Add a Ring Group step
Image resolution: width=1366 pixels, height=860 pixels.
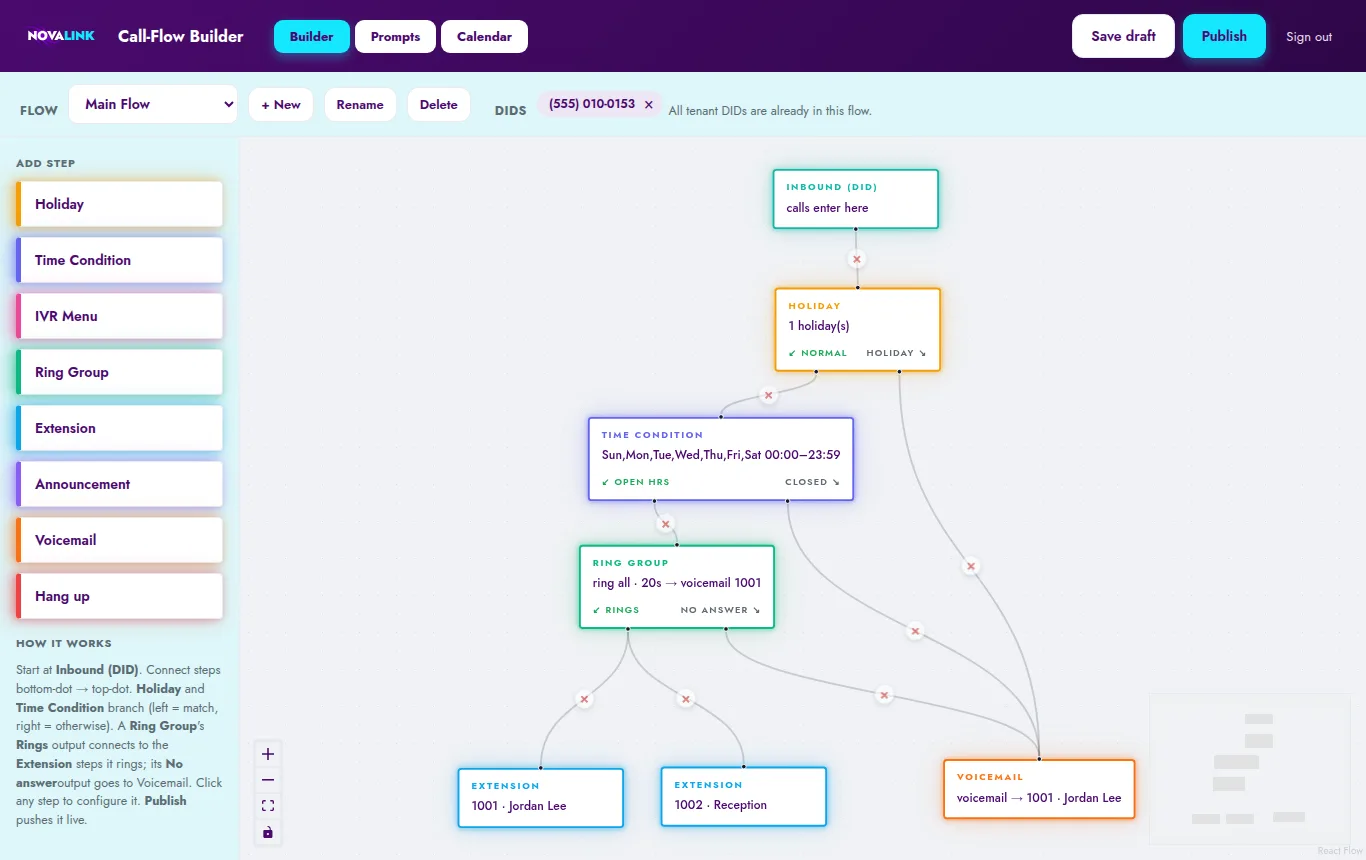coord(119,372)
